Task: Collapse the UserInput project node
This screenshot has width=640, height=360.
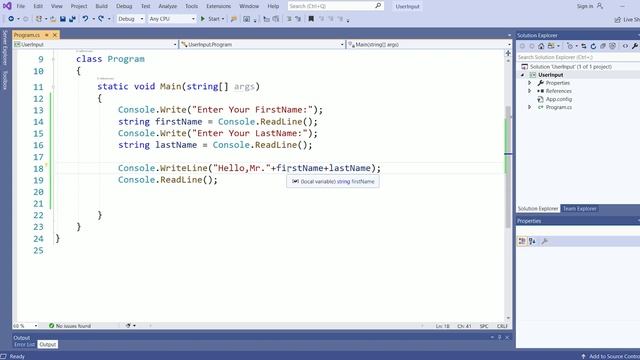Action: point(522,75)
